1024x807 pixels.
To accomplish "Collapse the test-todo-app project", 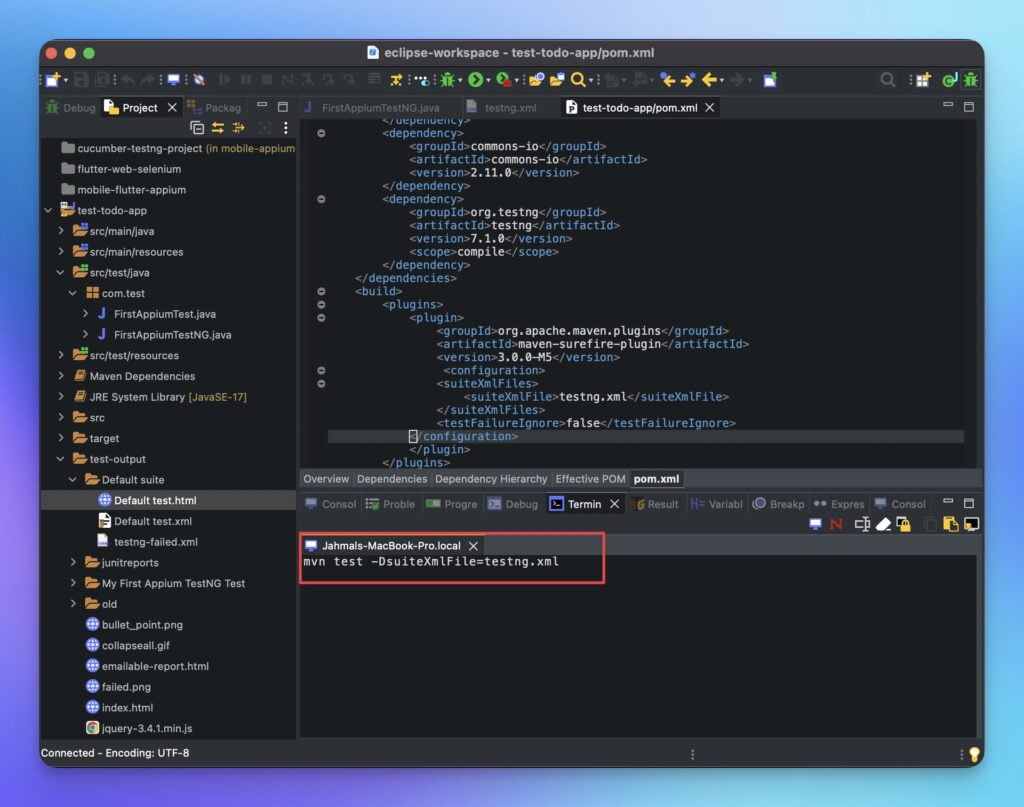I will tap(48, 210).
